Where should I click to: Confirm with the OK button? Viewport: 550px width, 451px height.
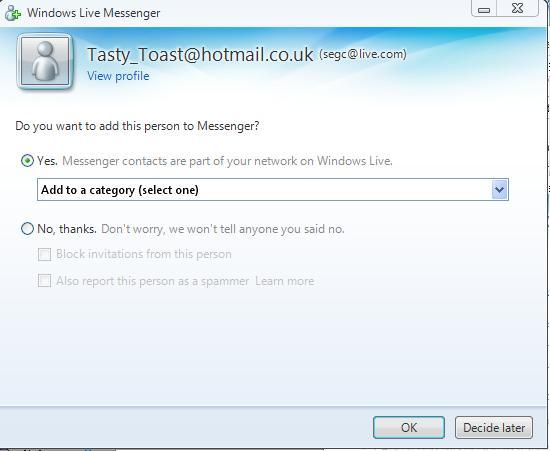[409, 428]
